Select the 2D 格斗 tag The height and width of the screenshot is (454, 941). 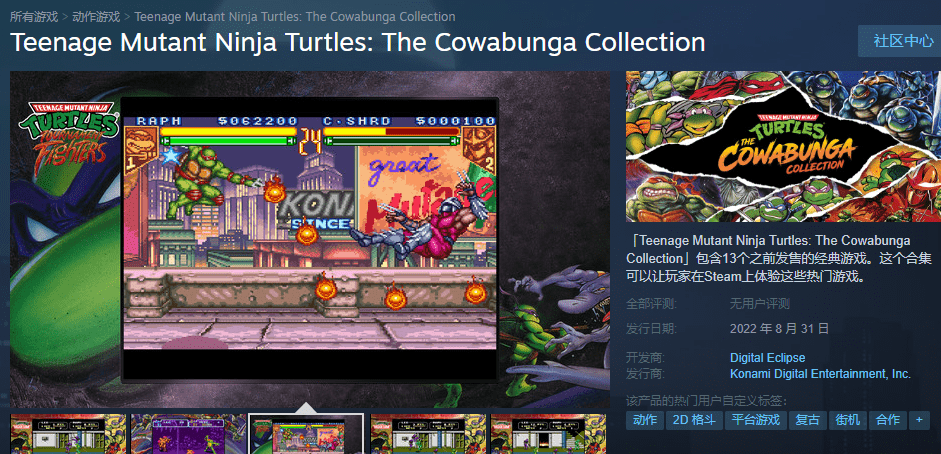(x=694, y=420)
